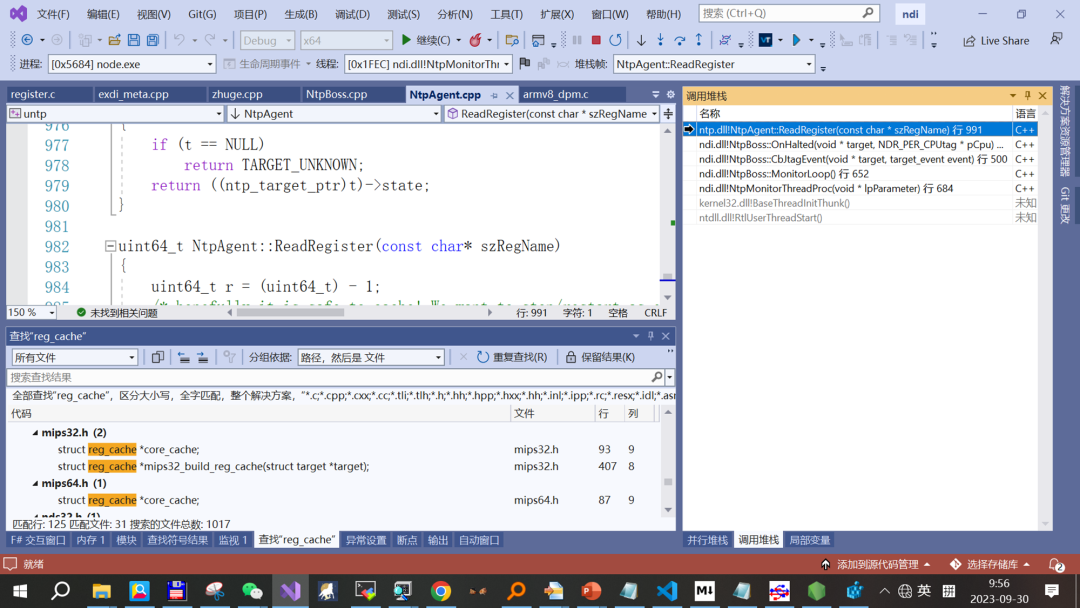
Task: Click Windows Start button
Action: pyautogui.click(x=20, y=591)
